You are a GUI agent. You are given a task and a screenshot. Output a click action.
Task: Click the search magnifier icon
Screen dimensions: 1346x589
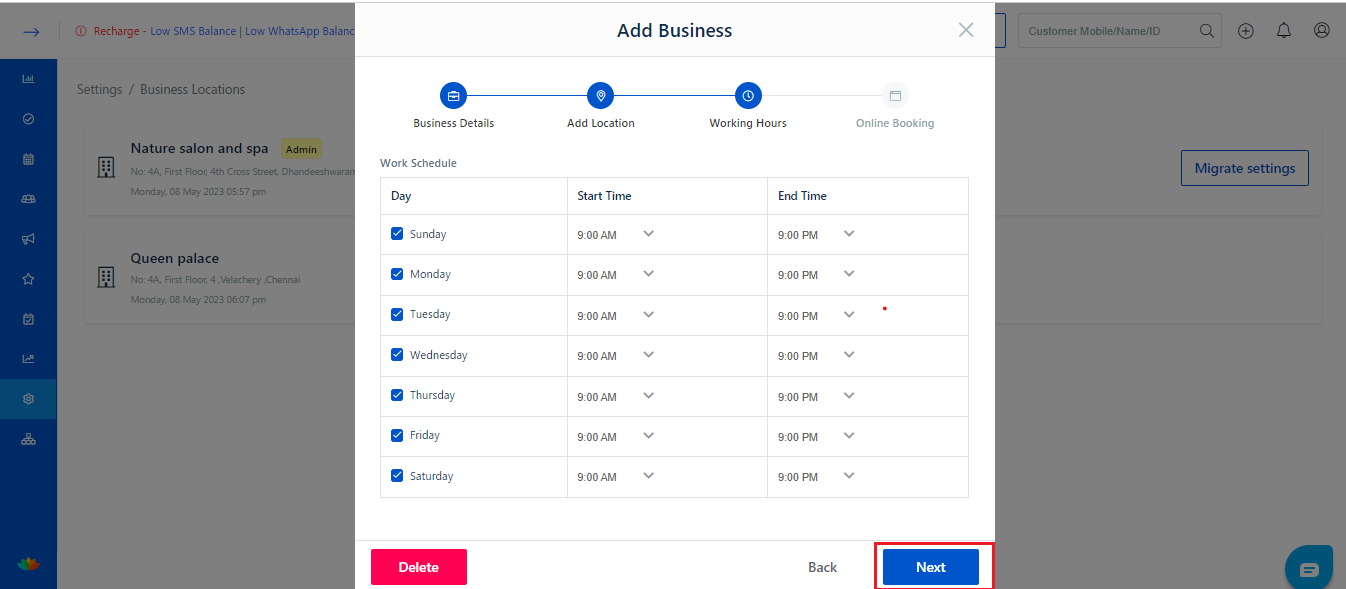point(1207,31)
